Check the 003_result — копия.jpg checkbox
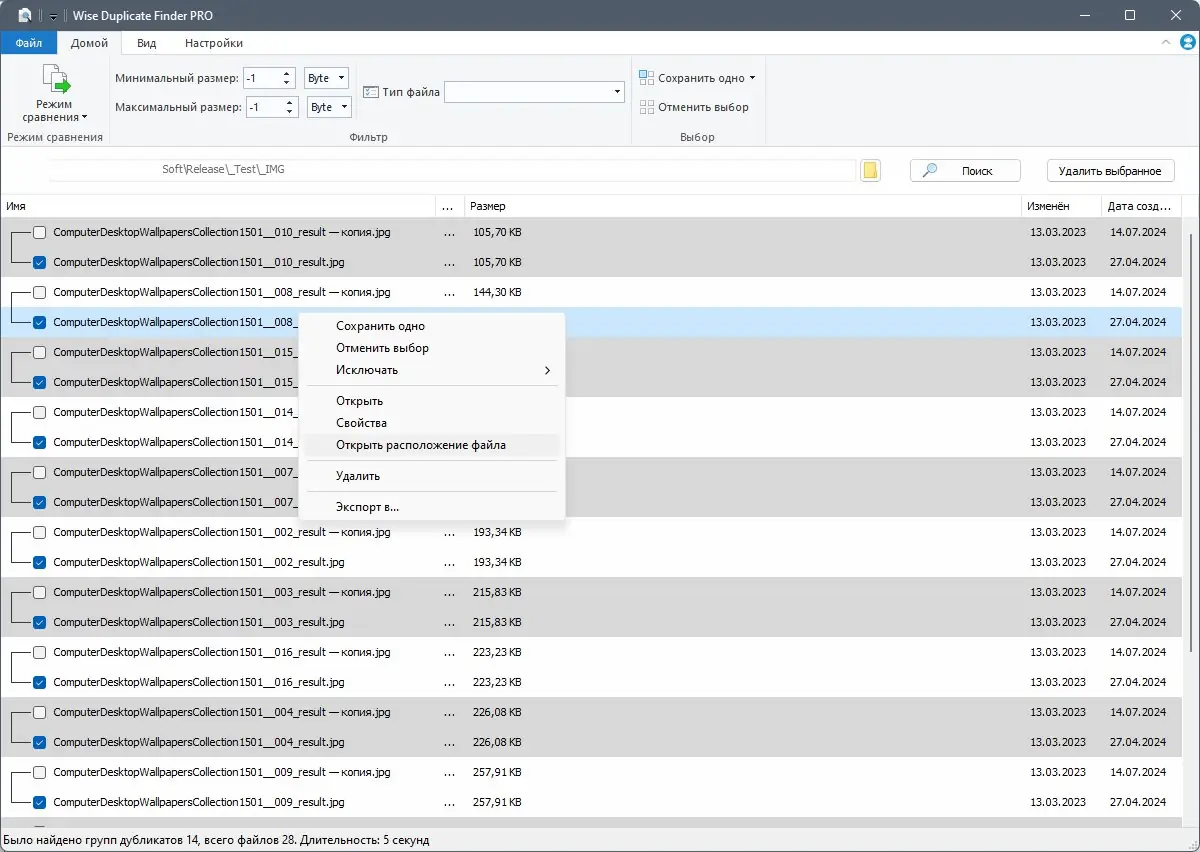Image resolution: width=1200 pixels, height=852 pixels. click(x=39, y=592)
